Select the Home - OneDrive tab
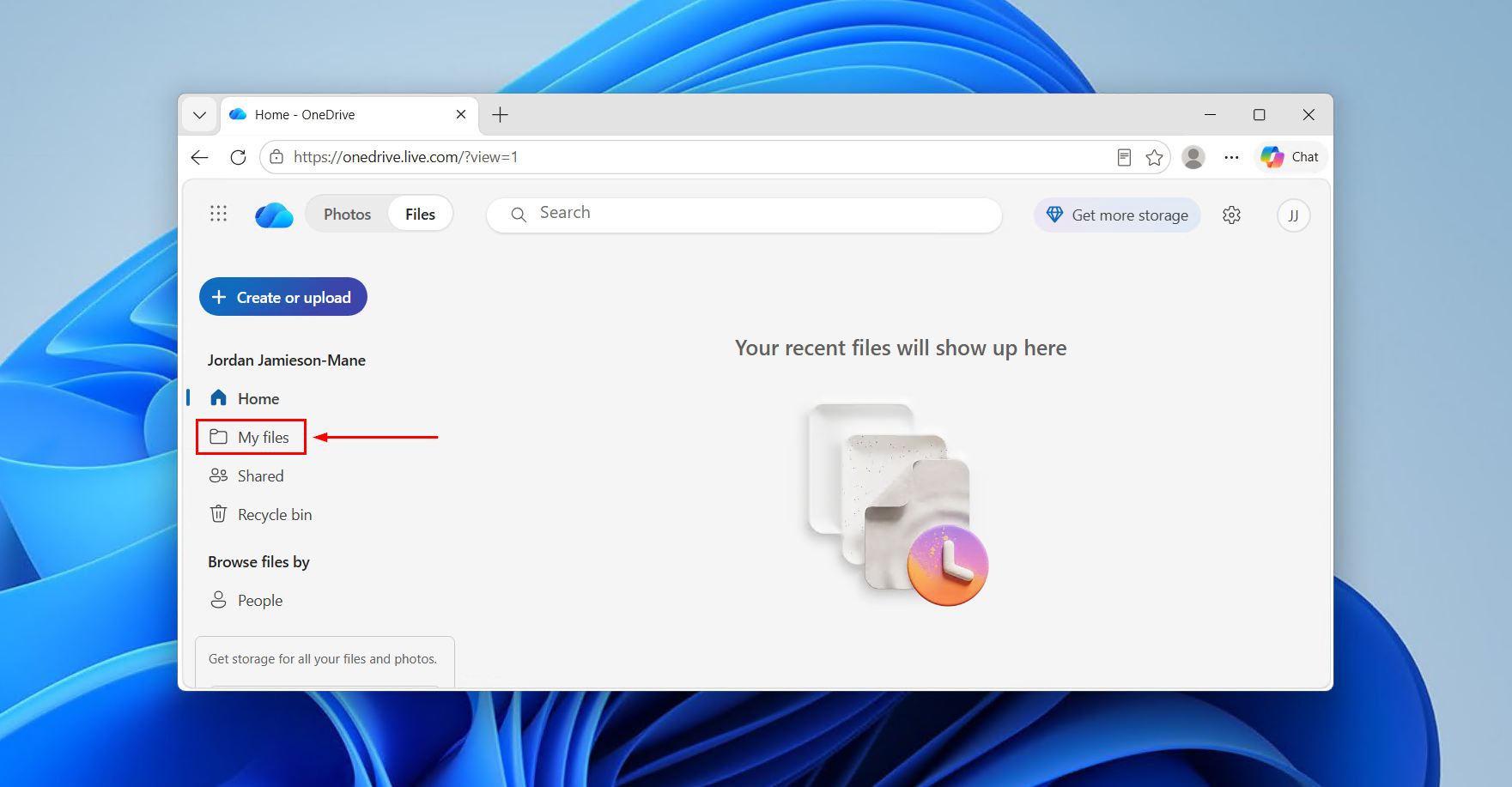This screenshot has width=1512, height=787. click(x=349, y=114)
